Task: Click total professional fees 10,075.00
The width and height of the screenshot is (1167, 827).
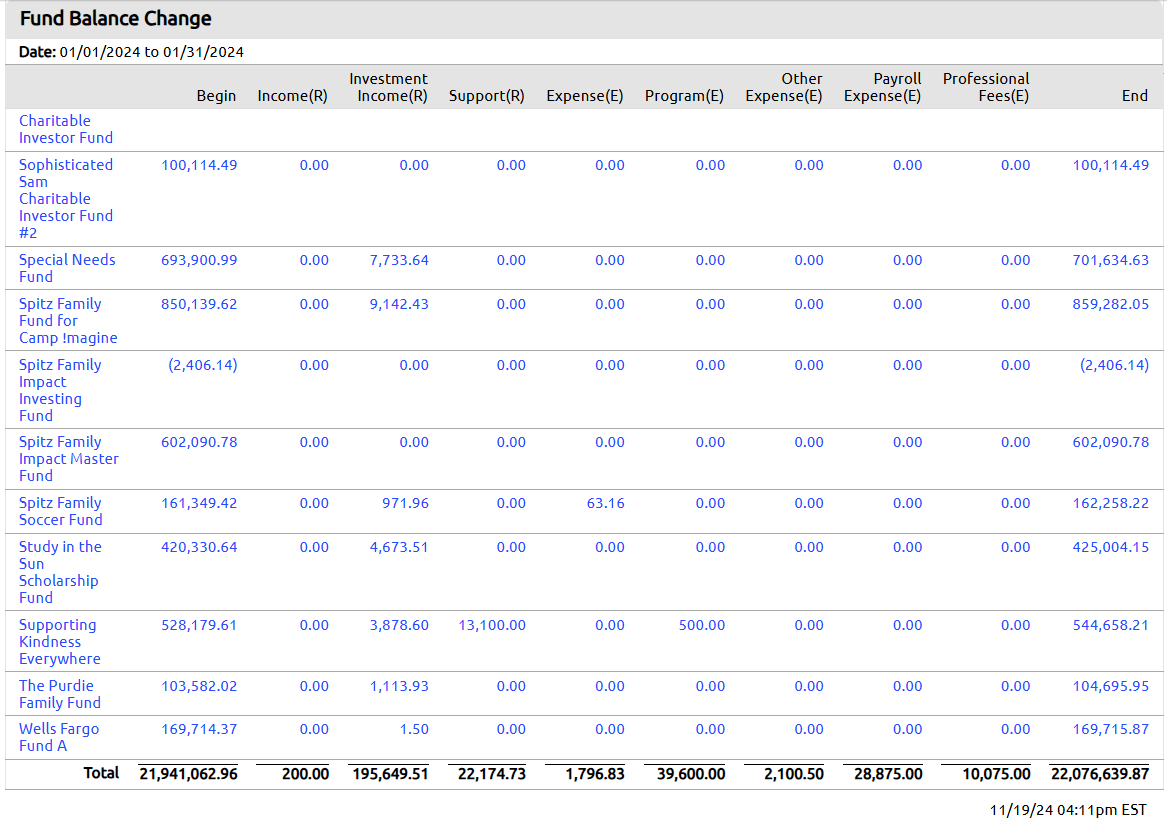Action: click(996, 774)
